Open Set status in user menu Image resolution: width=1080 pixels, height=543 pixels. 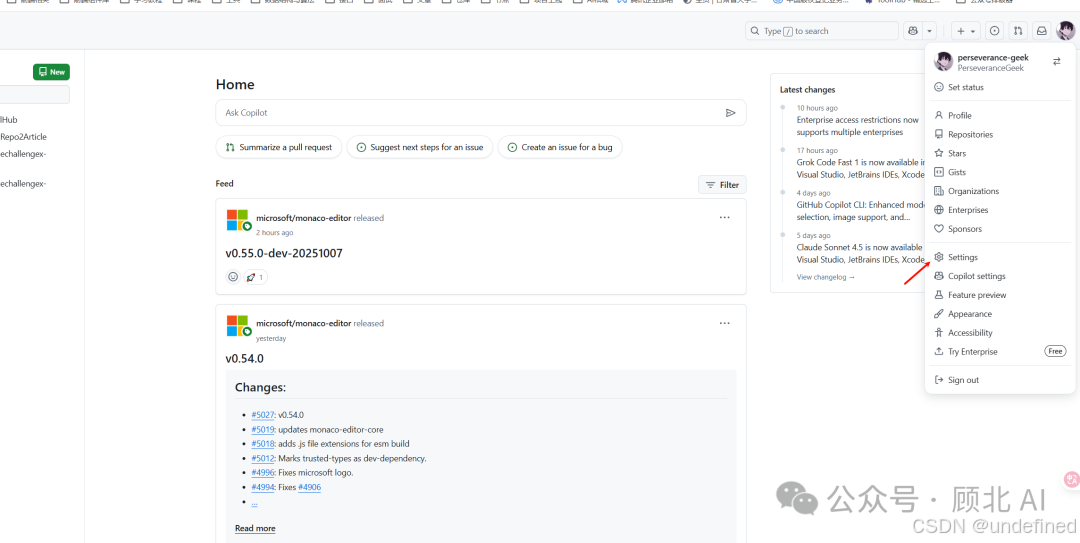pos(998,88)
